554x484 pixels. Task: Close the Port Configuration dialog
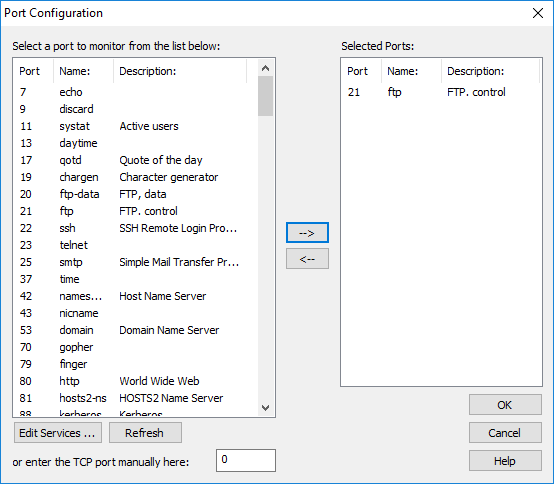point(538,13)
